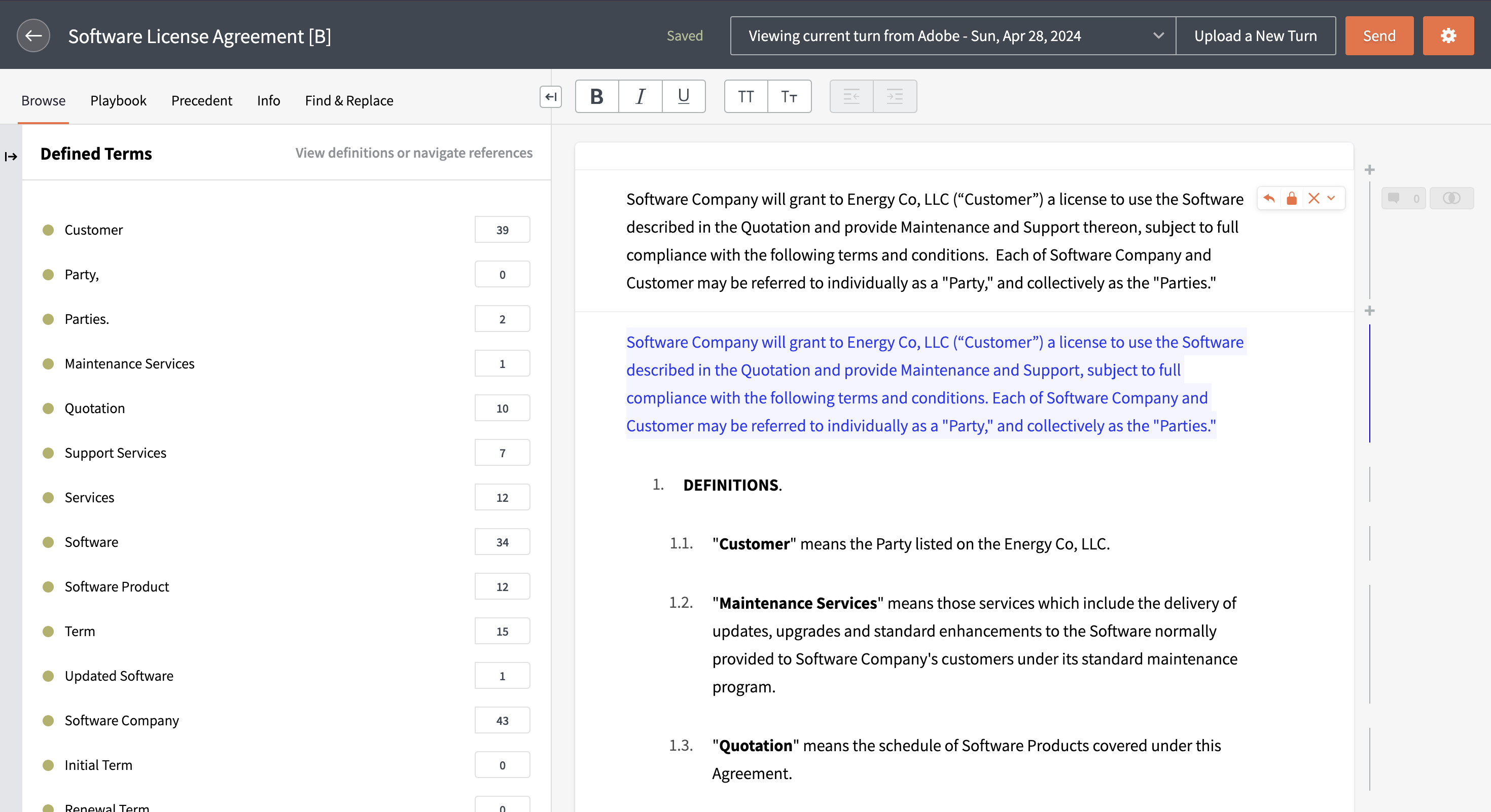Select the Maintenance Services term

[130, 364]
